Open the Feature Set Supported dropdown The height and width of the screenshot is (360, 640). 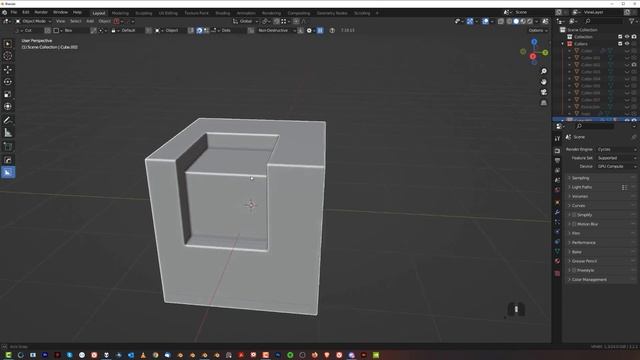616,158
